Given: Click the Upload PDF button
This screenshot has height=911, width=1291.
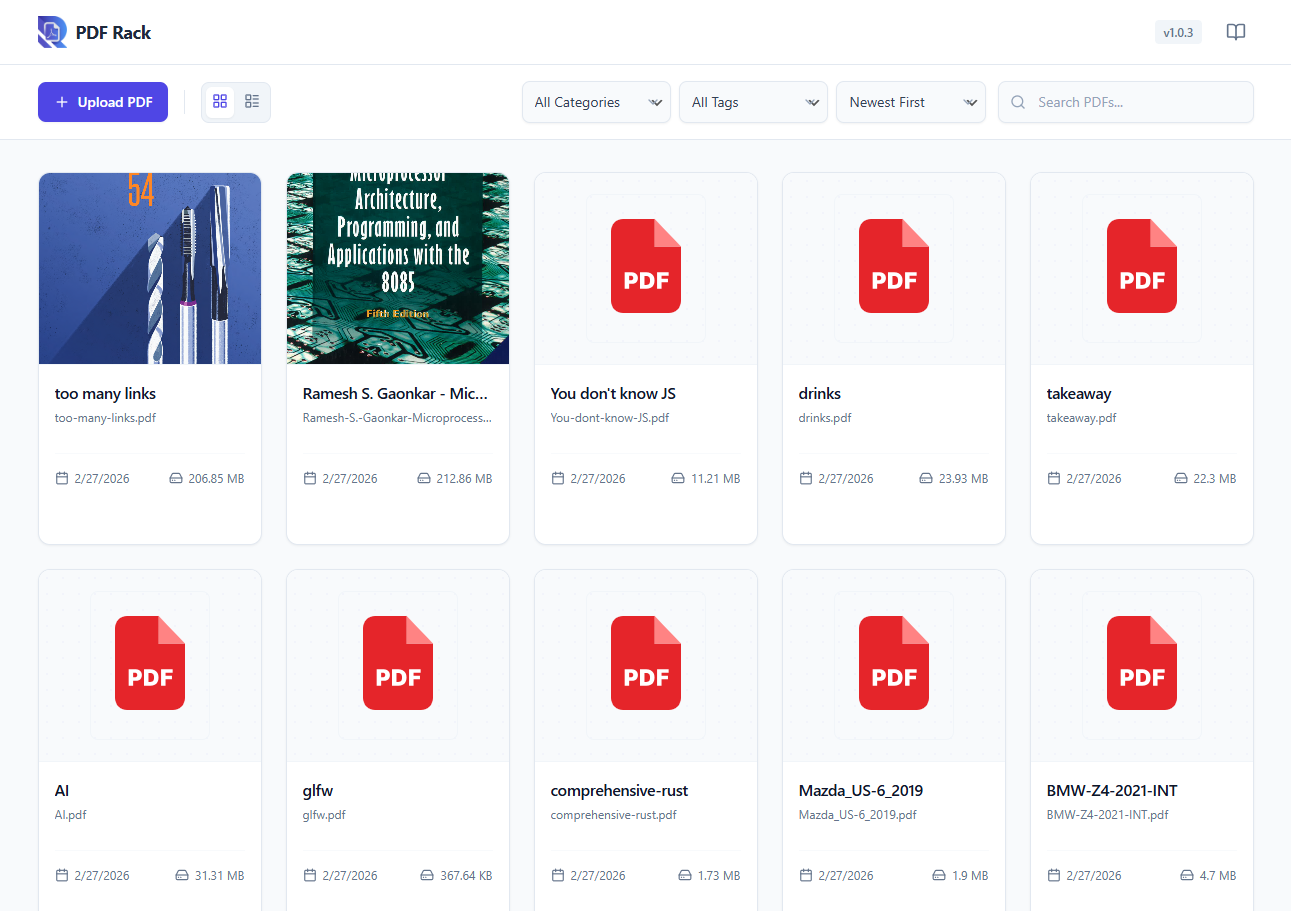Looking at the screenshot, I should [x=103, y=102].
